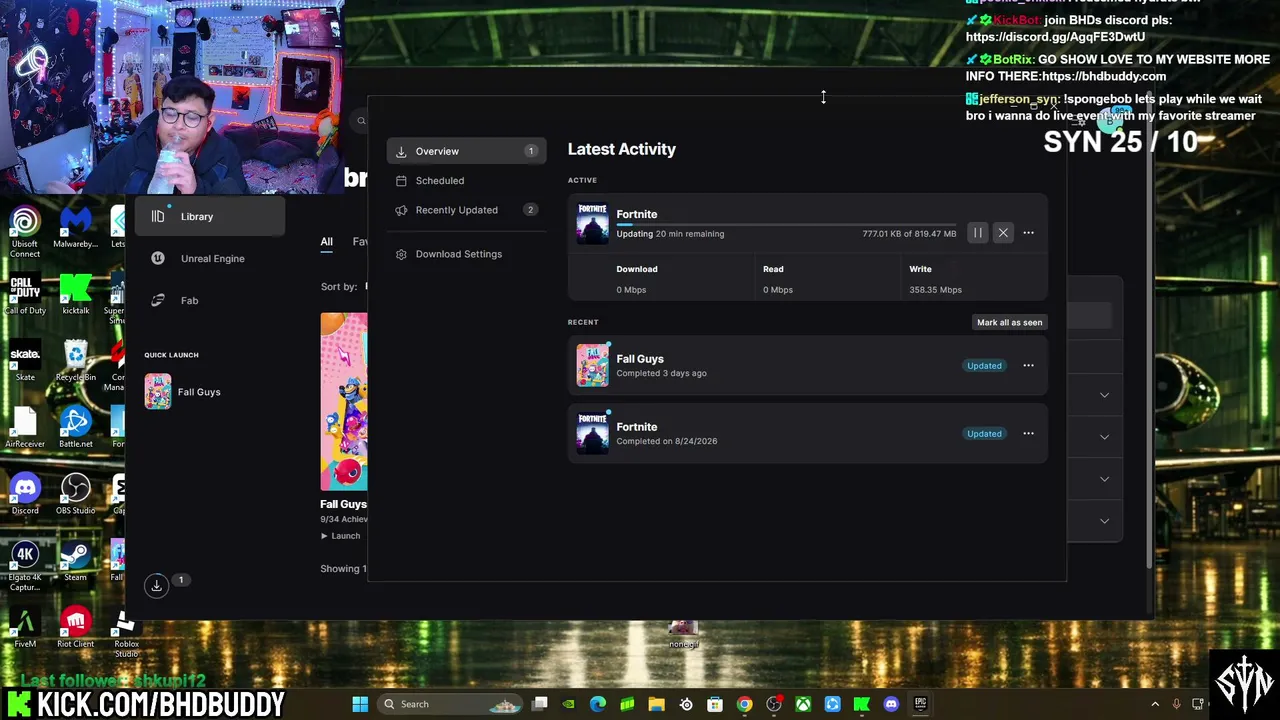The image size is (1280, 720).
Task: Open the Xbox app from the taskbar
Action: coord(803,704)
